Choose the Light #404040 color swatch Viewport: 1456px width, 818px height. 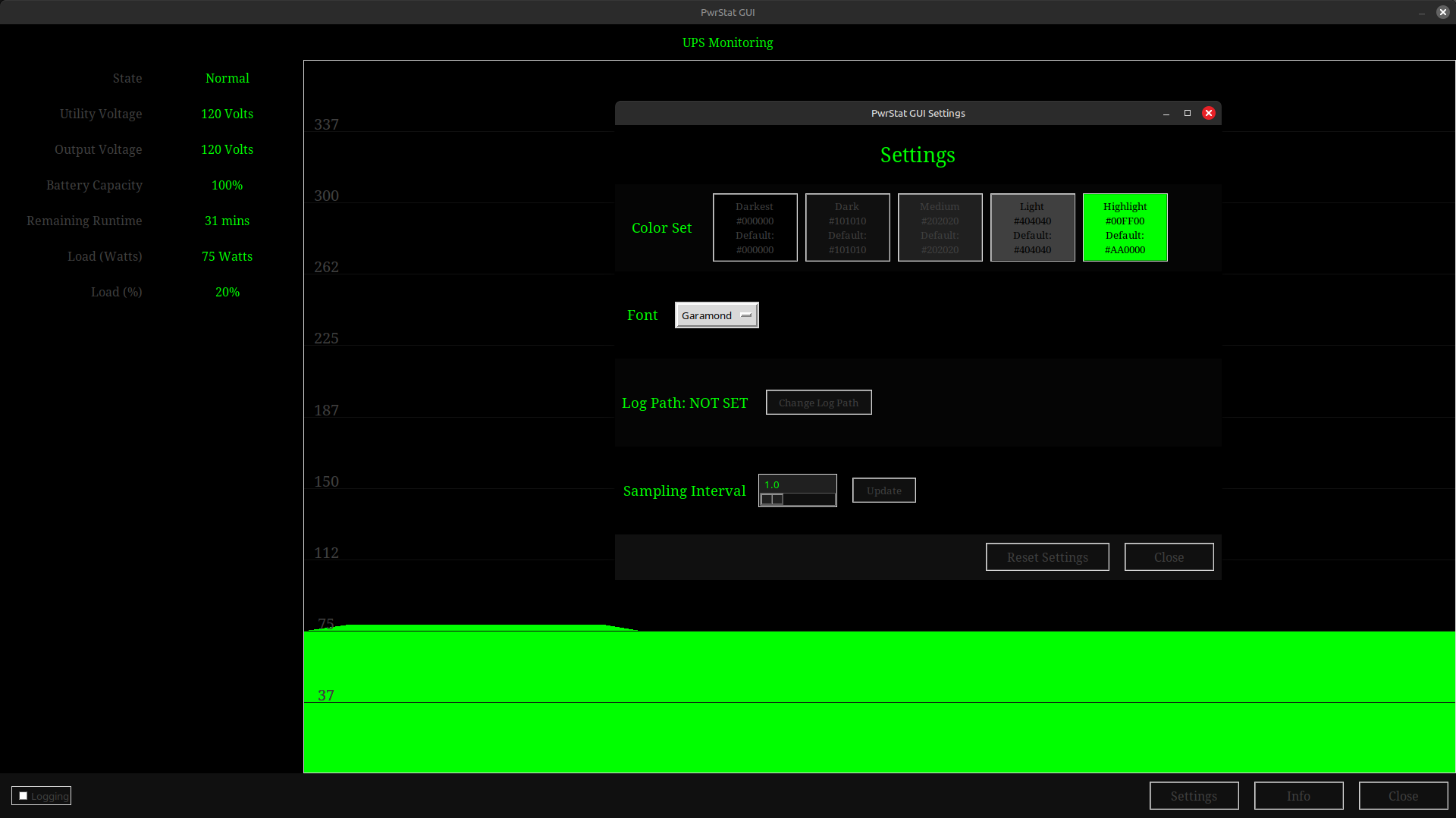click(x=1032, y=227)
